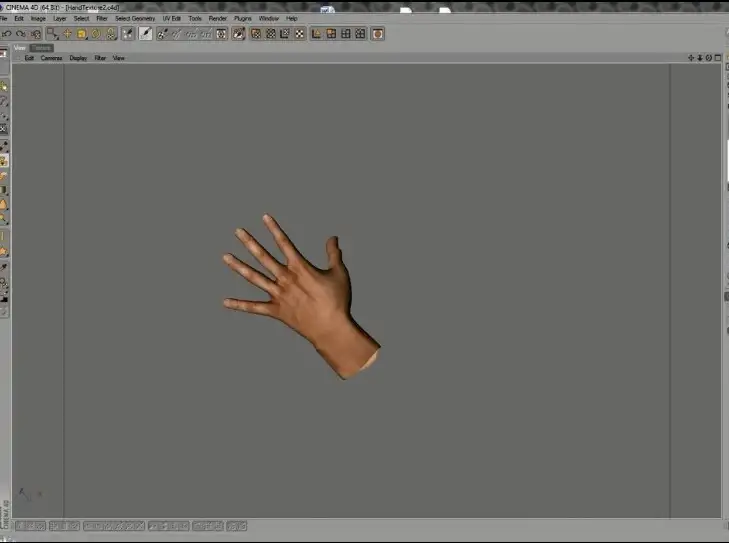Viewport: 729px width, 543px height.
Task: Open the UV Edit menu
Action: click(172, 19)
